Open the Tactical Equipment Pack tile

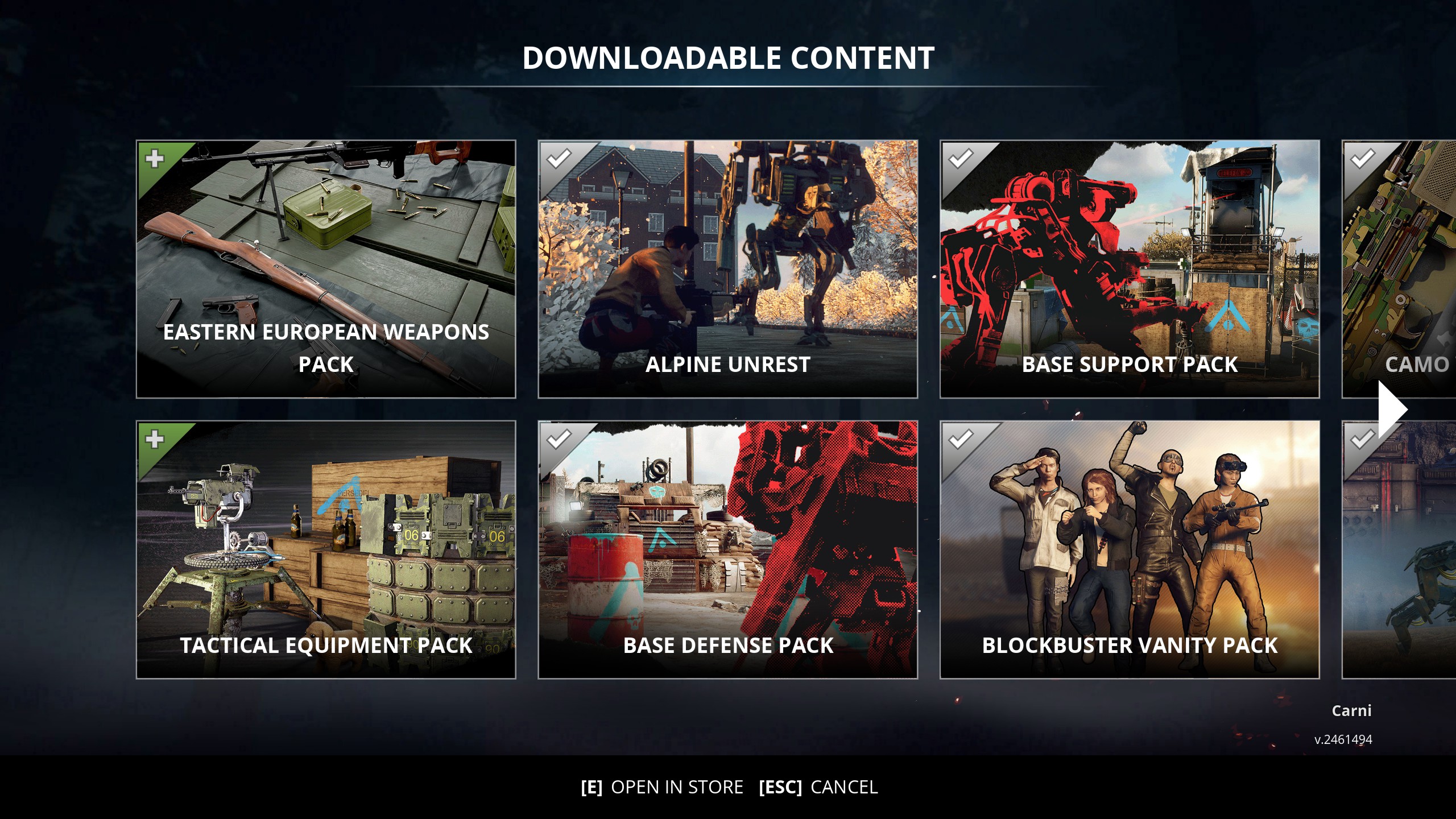326,549
